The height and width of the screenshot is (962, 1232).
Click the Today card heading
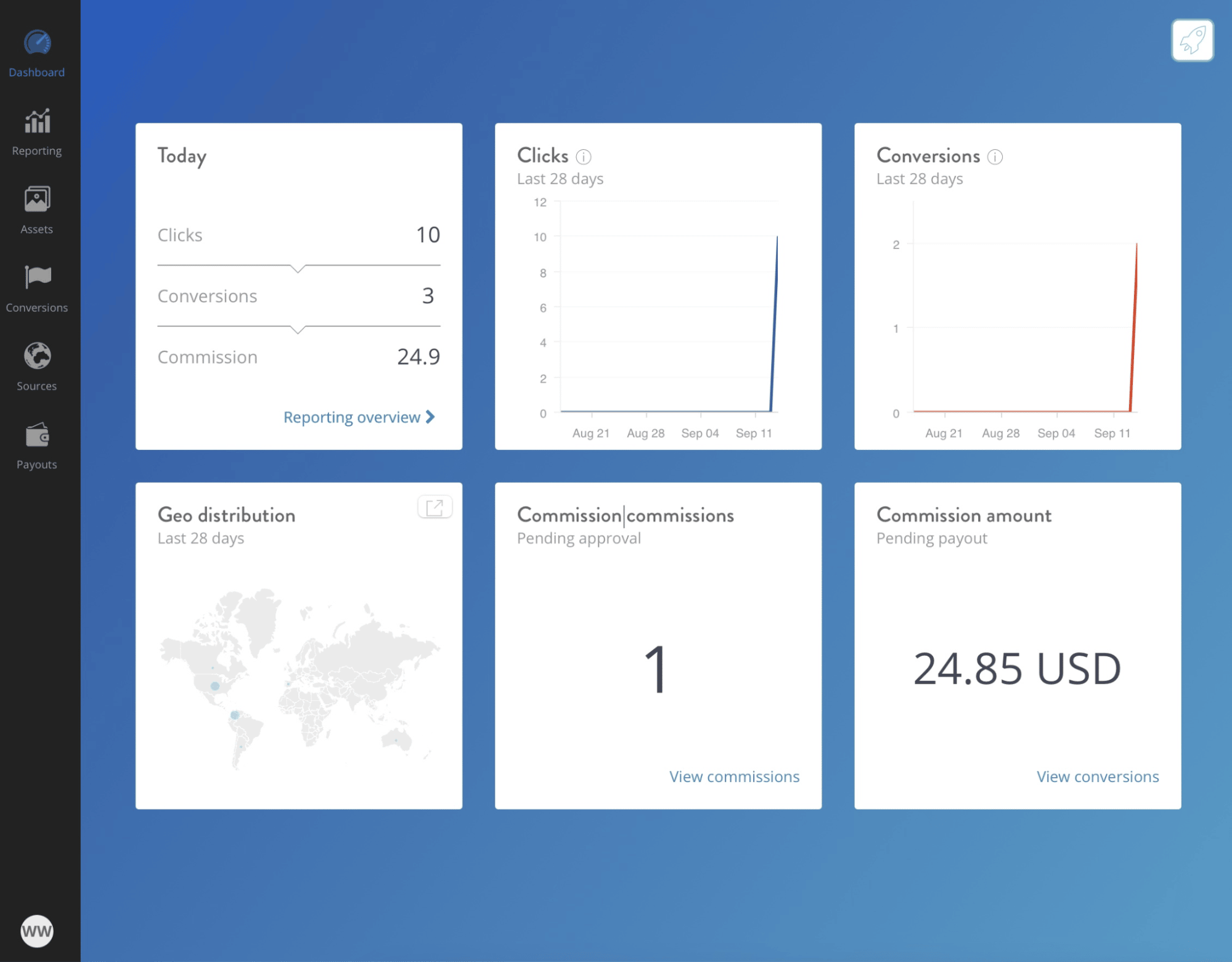click(181, 156)
